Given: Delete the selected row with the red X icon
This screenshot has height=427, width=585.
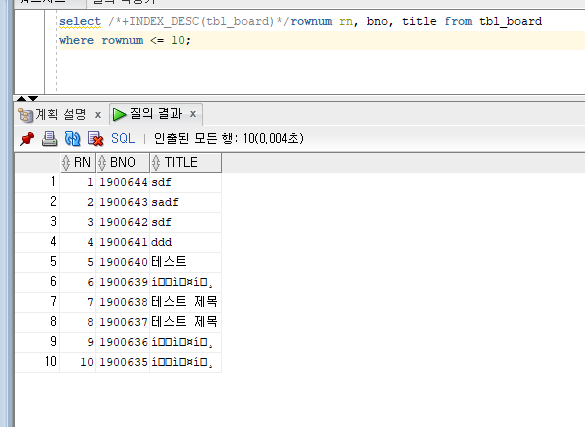Looking at the screenshot, I should (96, 139).
